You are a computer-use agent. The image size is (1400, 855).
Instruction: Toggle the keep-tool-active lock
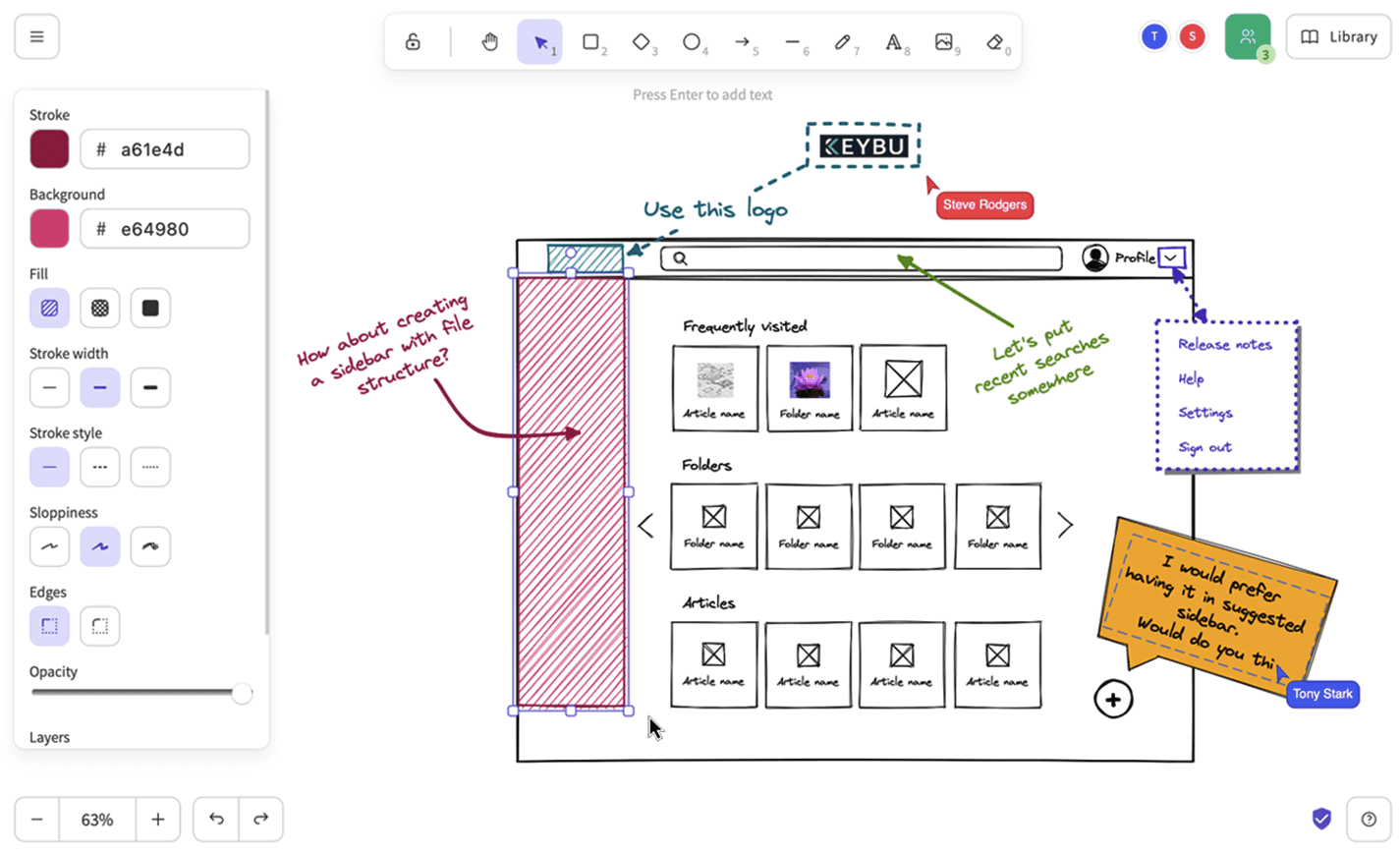pos(413,41)
